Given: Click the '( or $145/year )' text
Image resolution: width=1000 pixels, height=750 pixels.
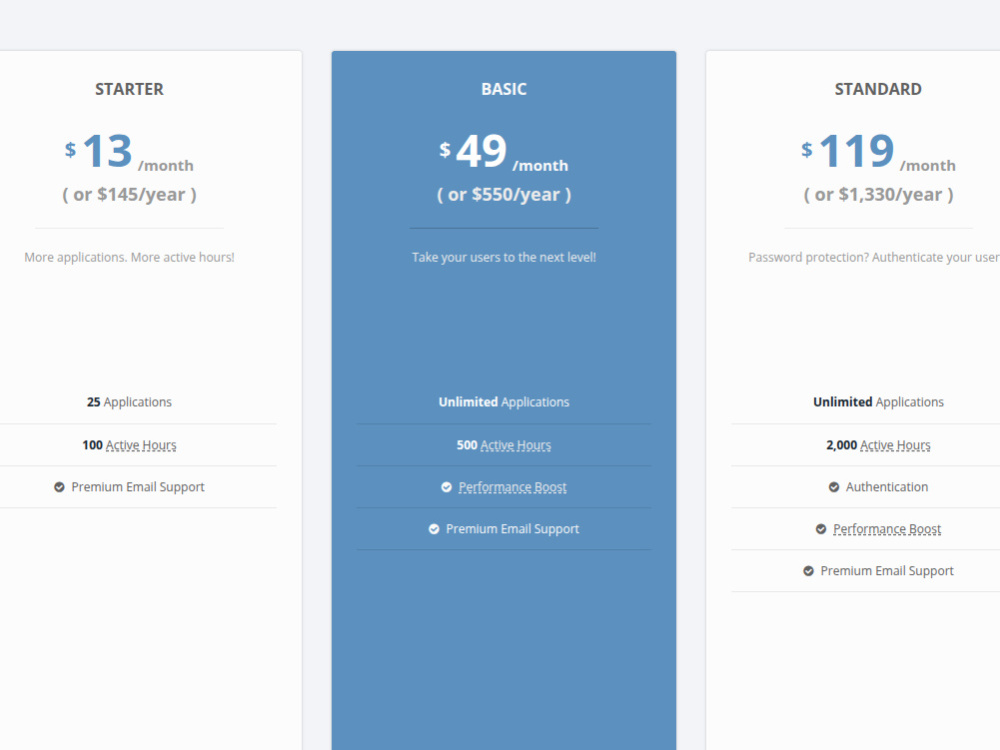Looking at the screenshot, I should pyautogui.click(x=129, y=195).
